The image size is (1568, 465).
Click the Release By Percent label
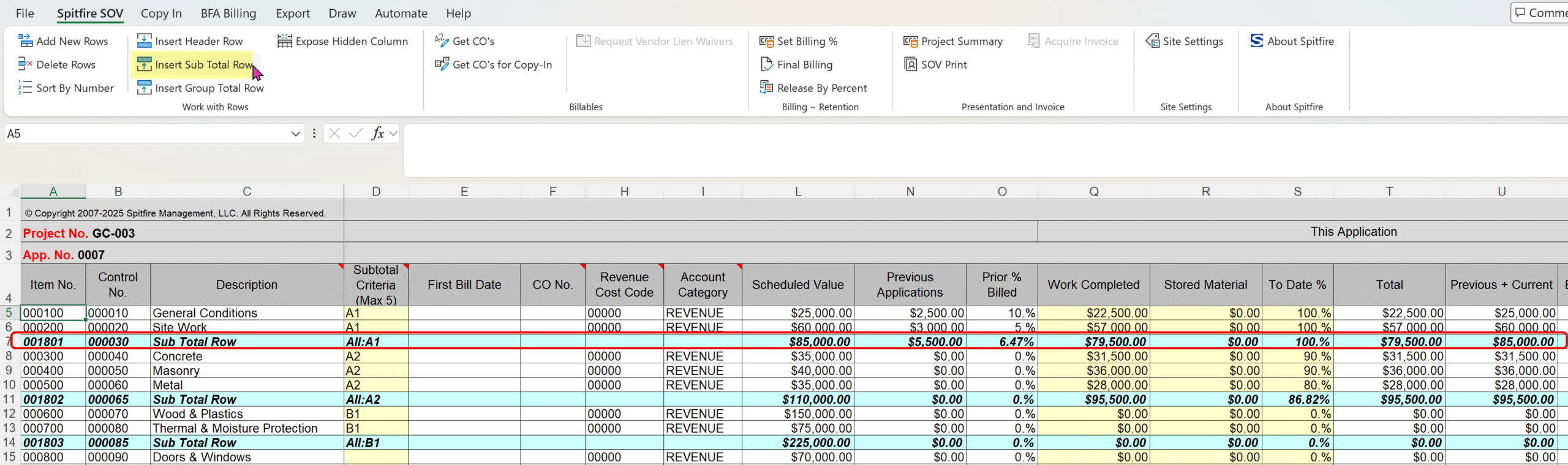pyautogui.click(x=822, y=88)
